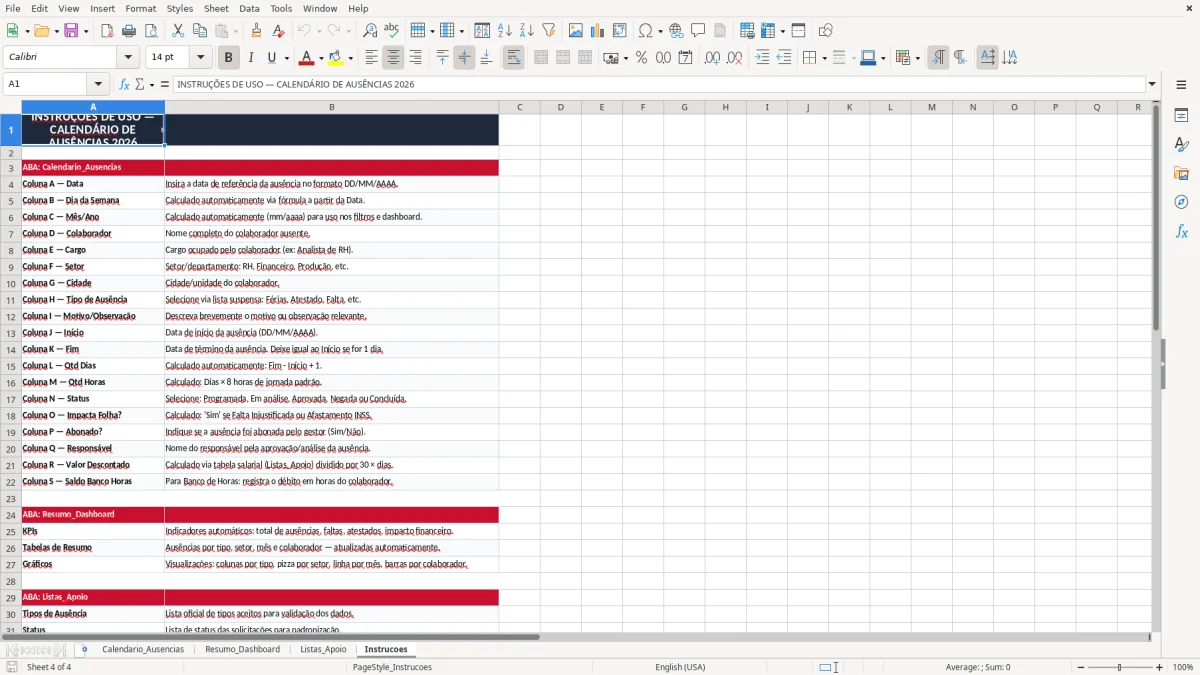
Task: Expand the formula bar
Action: pyautogui.click(x=1152, y=84)
